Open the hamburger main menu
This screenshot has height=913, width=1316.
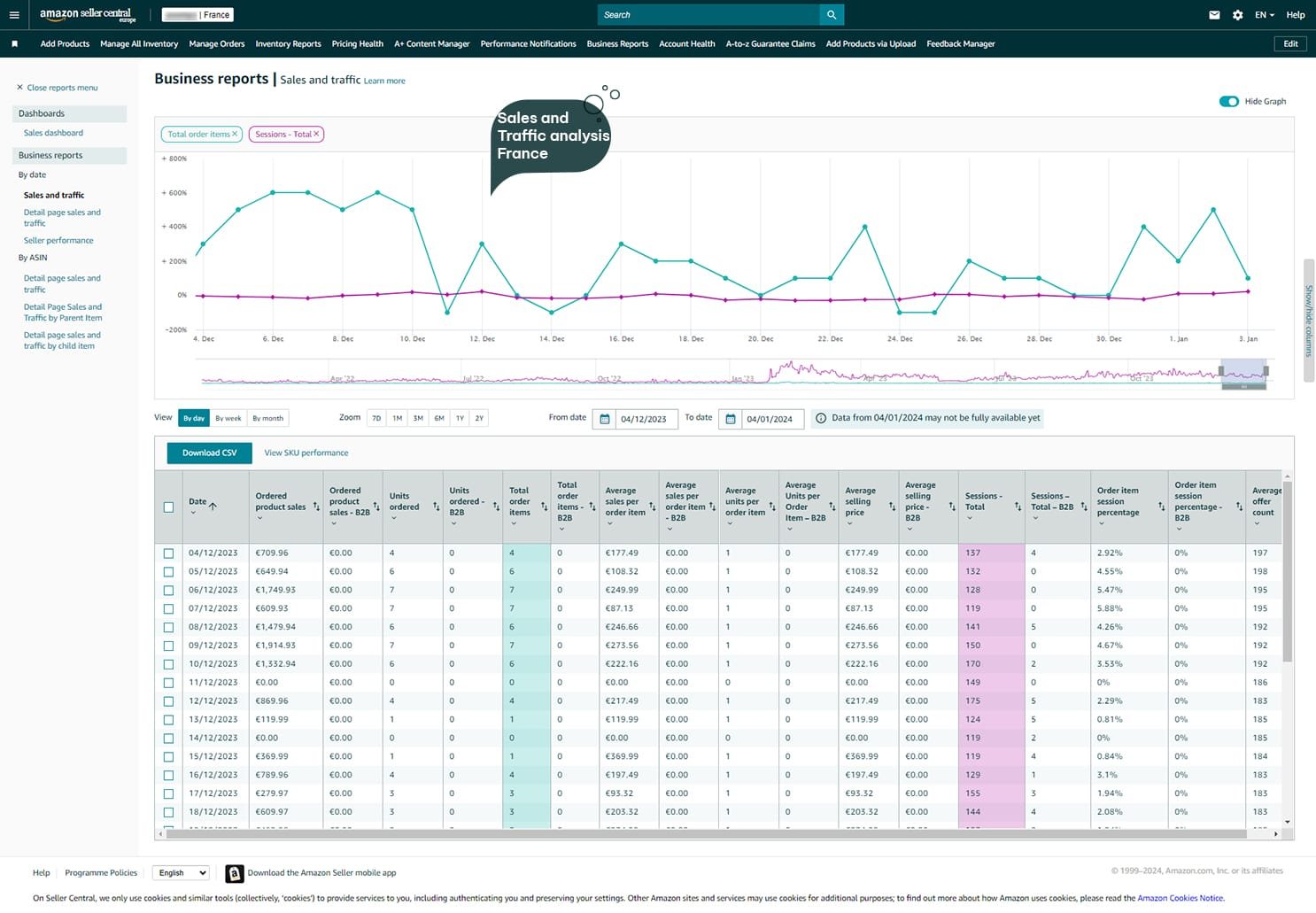[14, 15]
